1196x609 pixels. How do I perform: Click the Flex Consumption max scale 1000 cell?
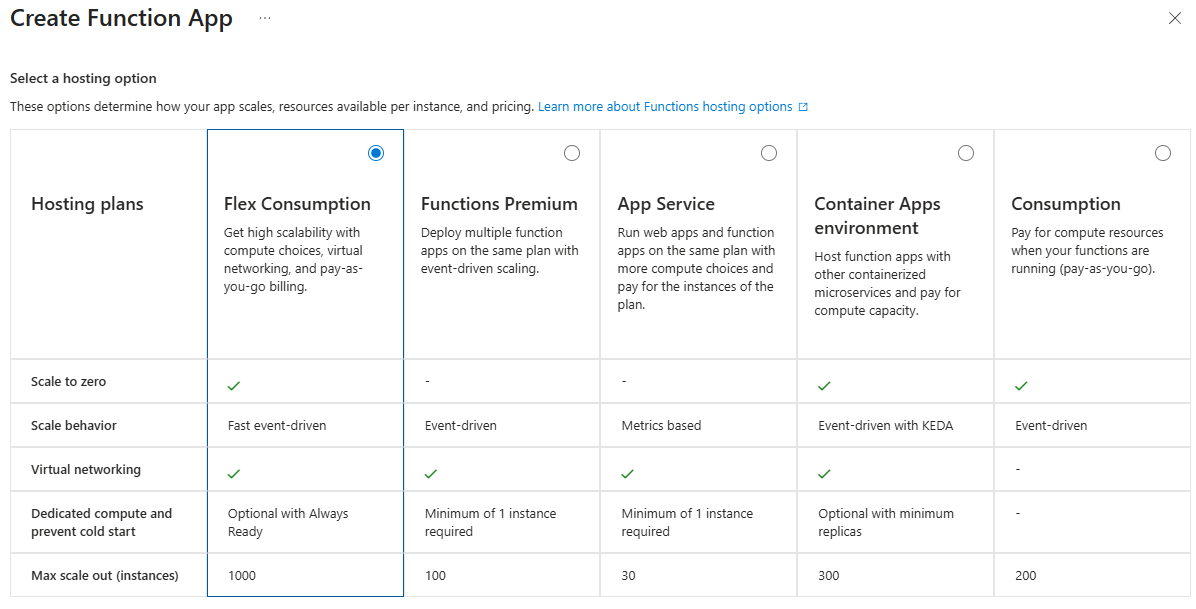242,575
